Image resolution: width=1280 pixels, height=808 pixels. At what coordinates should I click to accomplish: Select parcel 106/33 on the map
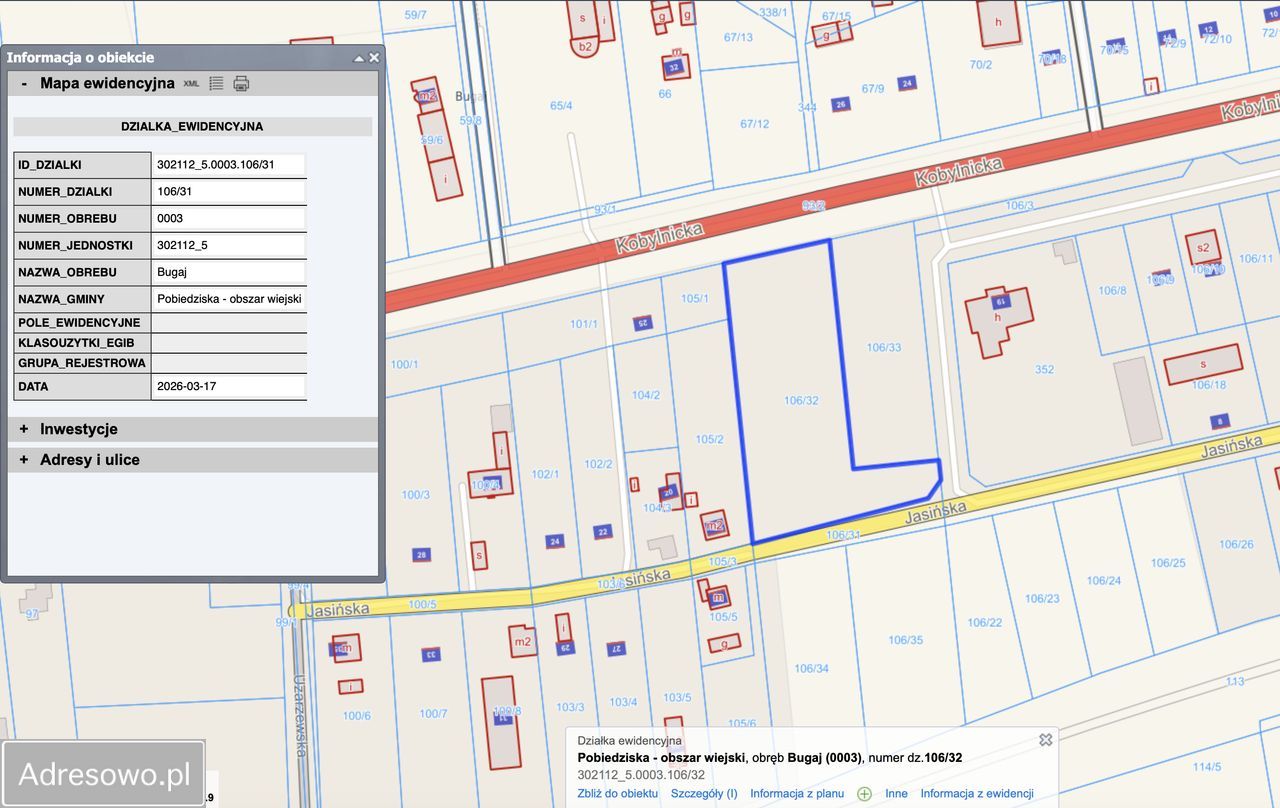coord(883,348)
